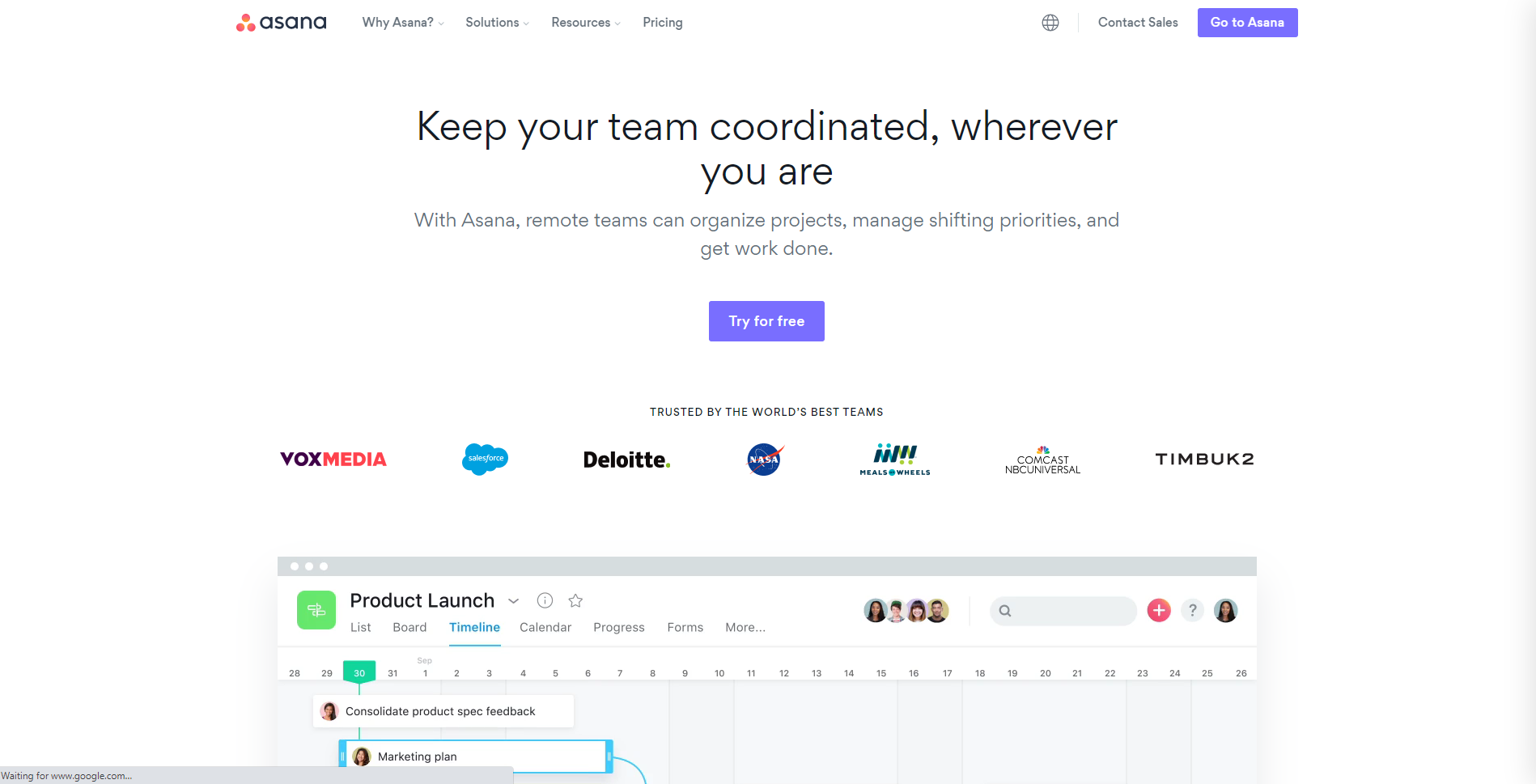Click the Timbuk2 logo
This screenshot has height=784, width=1536.
point(1204,459)
